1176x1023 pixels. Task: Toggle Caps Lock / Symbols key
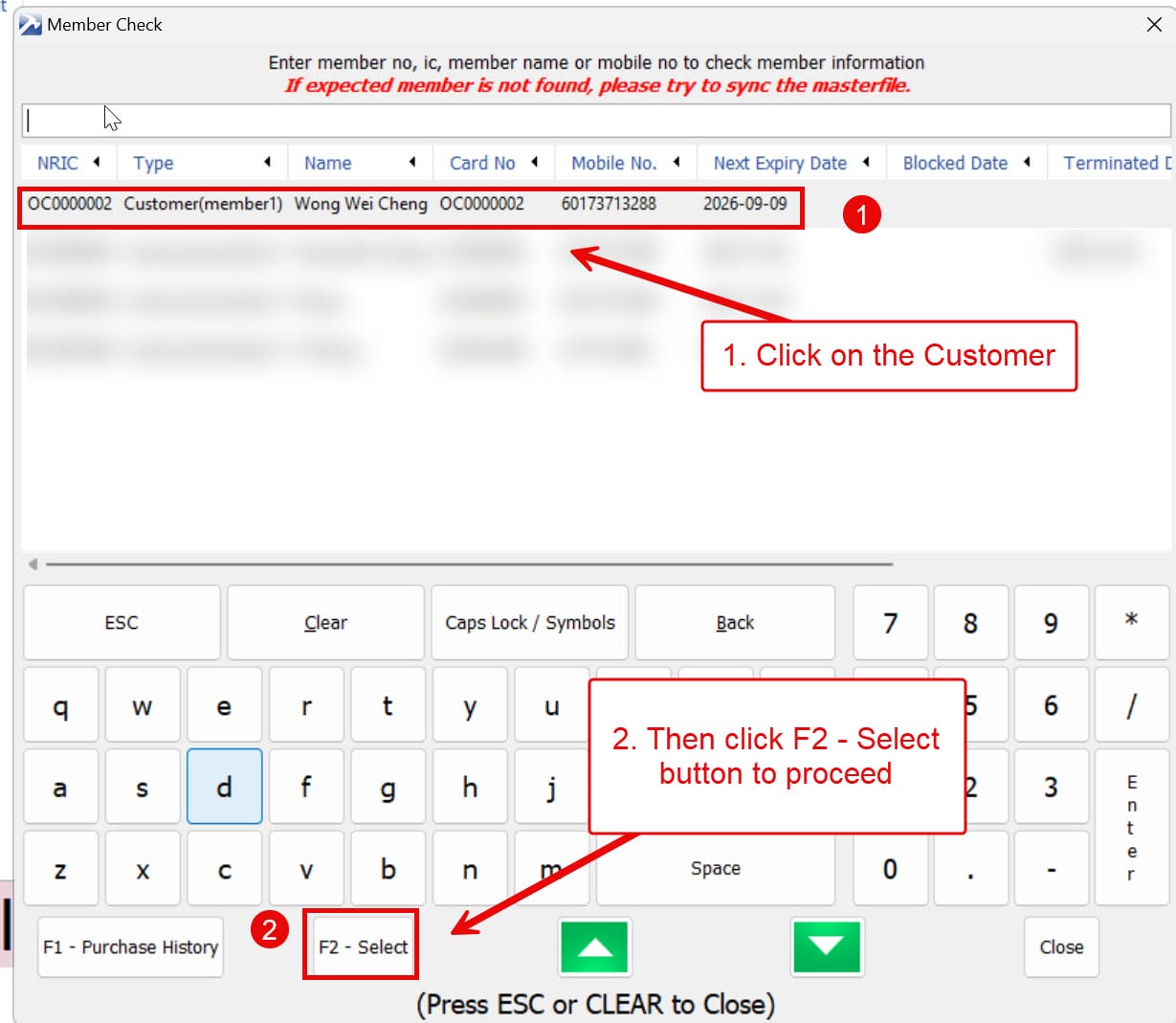(x=529, y=623)
